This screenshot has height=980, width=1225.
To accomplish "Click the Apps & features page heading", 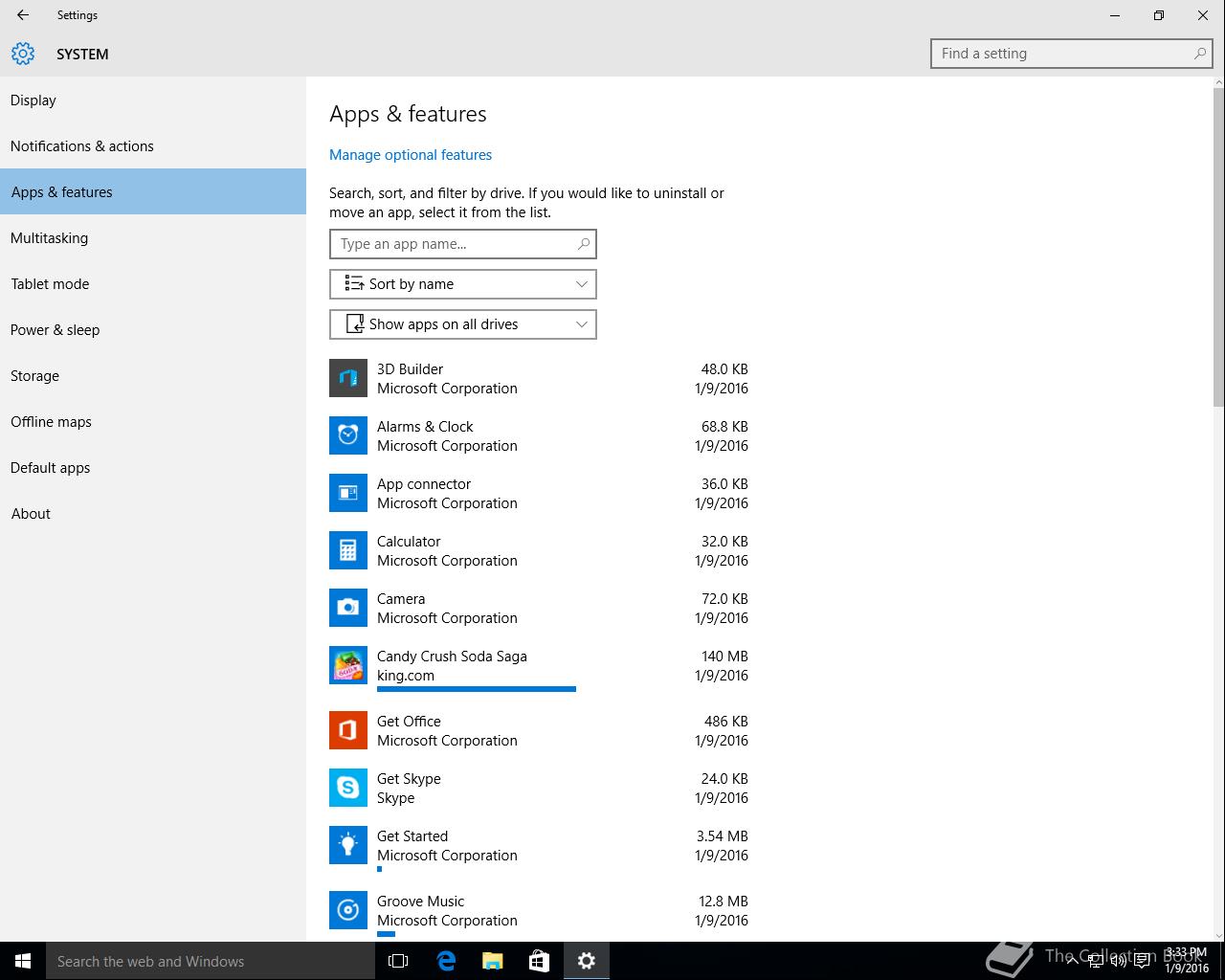I will tap(408, 114).
